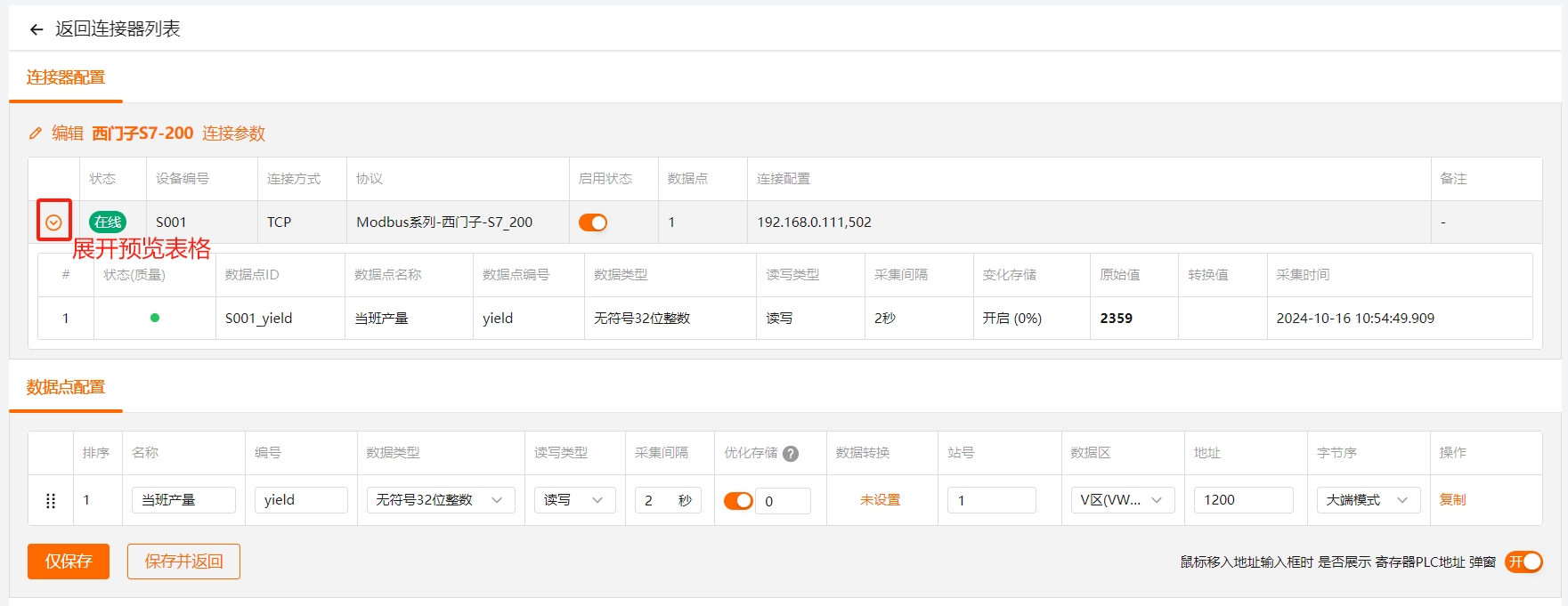Click 返回连接器列表 link
The width and height of the screenshot is (1568, 606).
click(x=118, y=29)
